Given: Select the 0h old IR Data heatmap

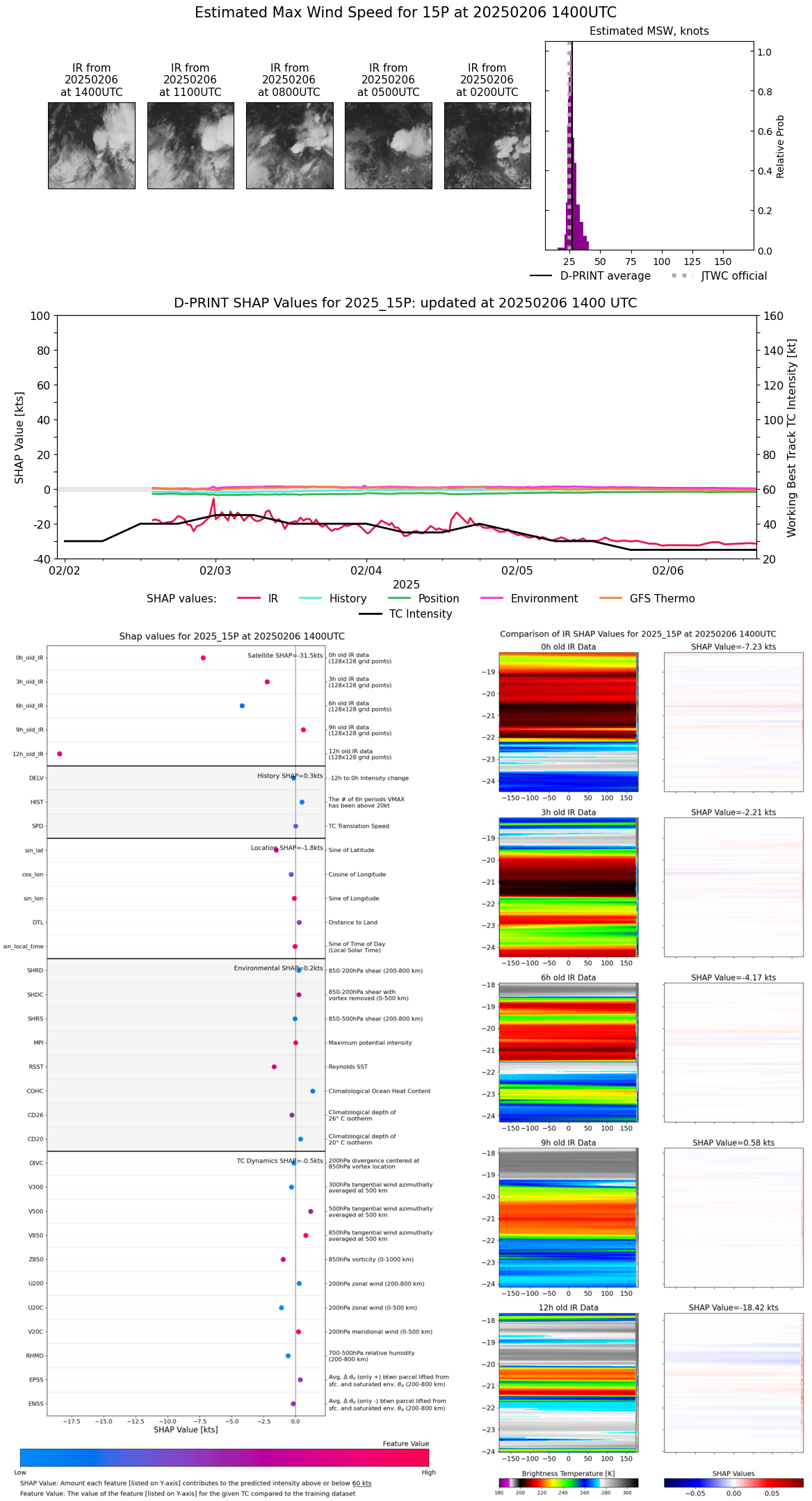Looking at the screenshot, I should (568, 721).
